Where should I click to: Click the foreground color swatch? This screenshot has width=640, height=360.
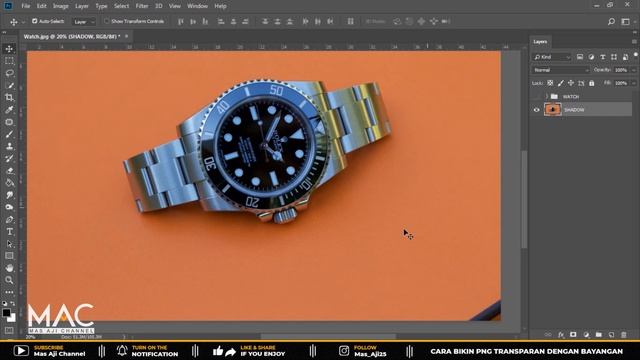click(x=6, y=313)
